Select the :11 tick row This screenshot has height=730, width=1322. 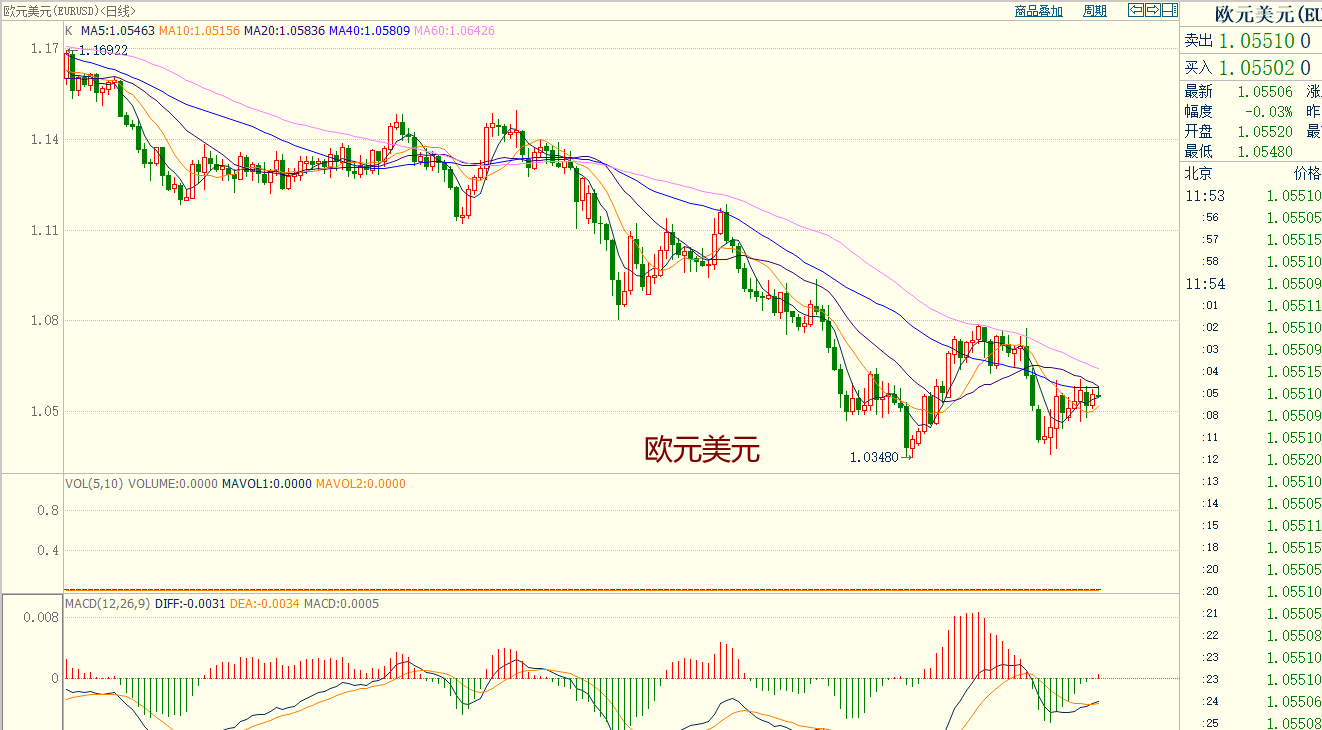pyautogui.click(x=1252, y=438)
